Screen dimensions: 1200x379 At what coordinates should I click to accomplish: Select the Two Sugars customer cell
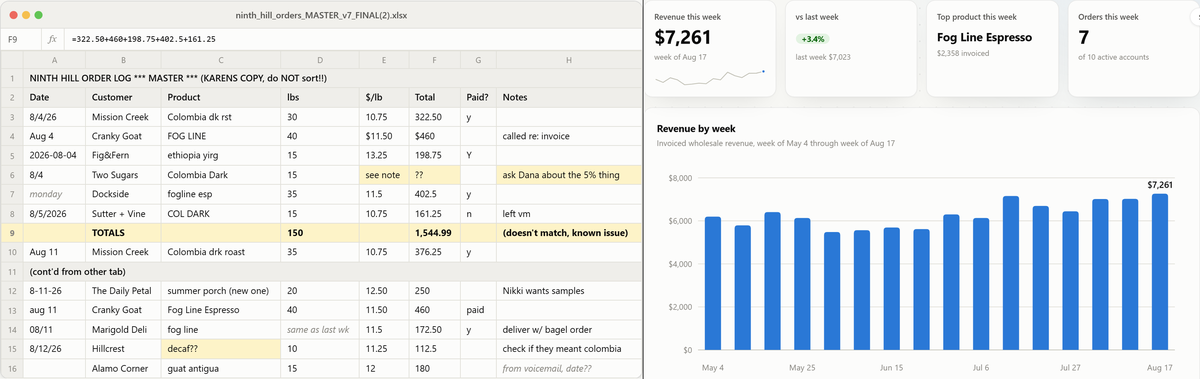(124, 174)
